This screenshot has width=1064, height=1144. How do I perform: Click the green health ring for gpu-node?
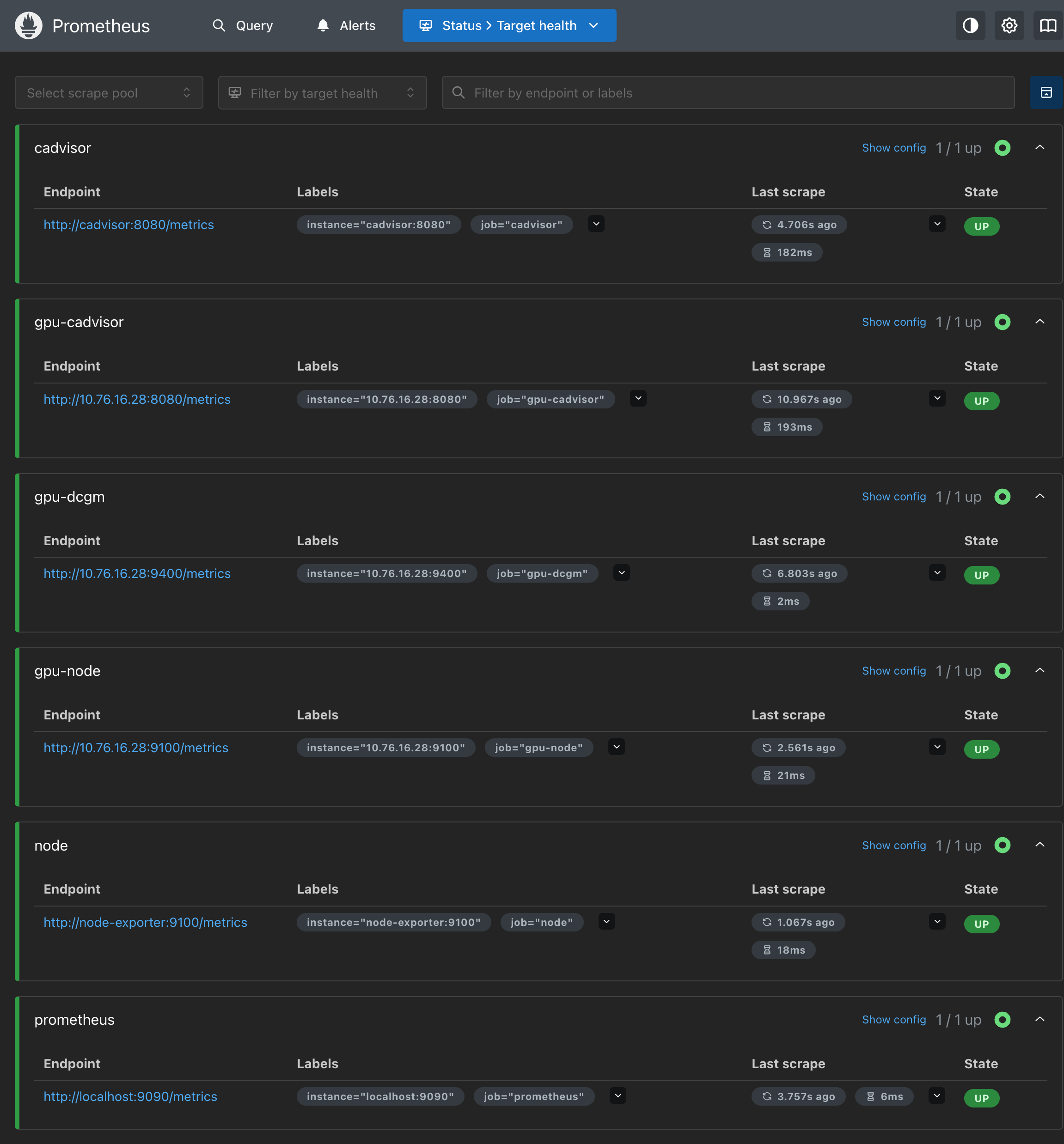point(1003,671)
